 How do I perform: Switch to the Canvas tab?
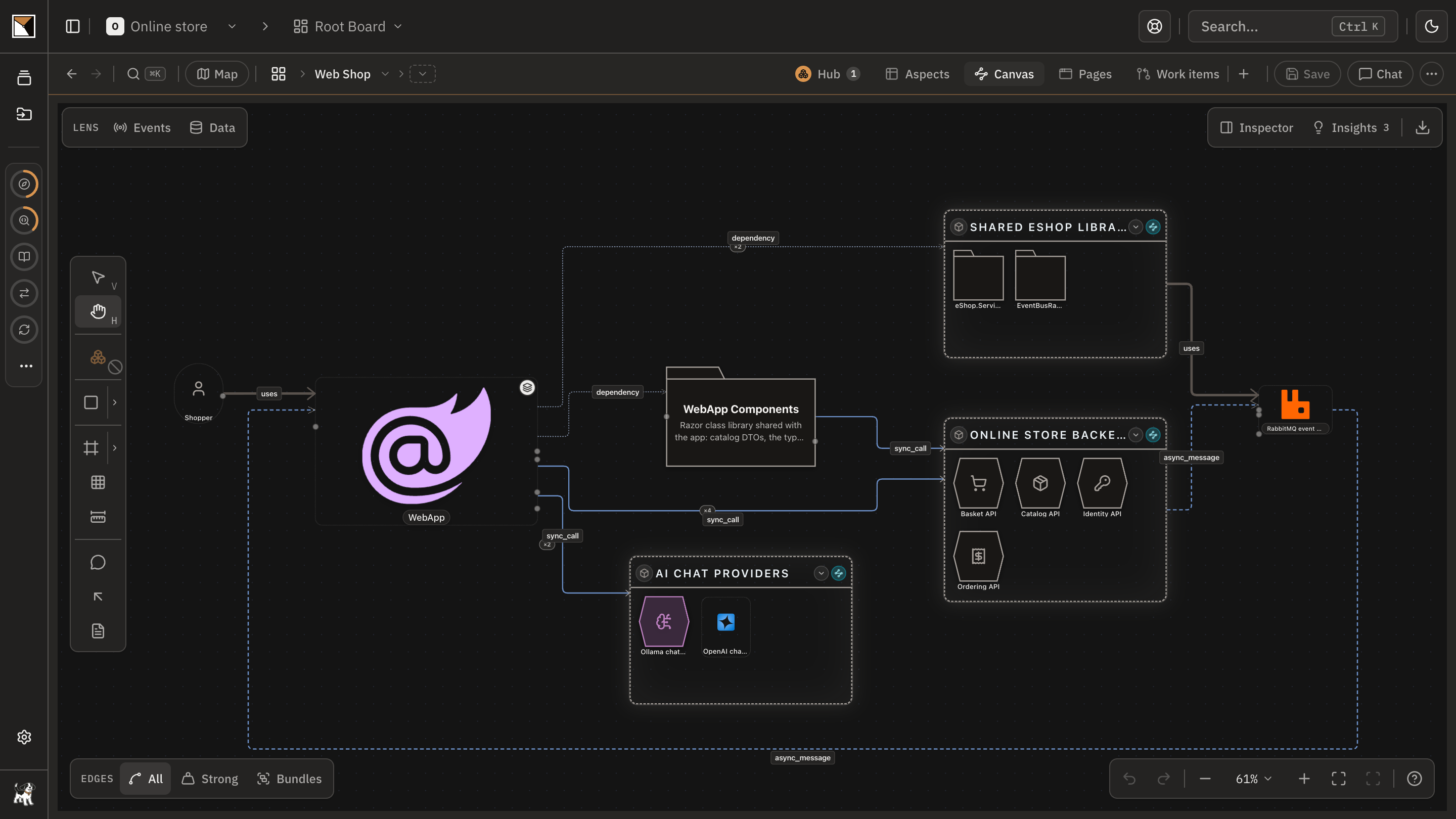click(x=1004, y=74)
